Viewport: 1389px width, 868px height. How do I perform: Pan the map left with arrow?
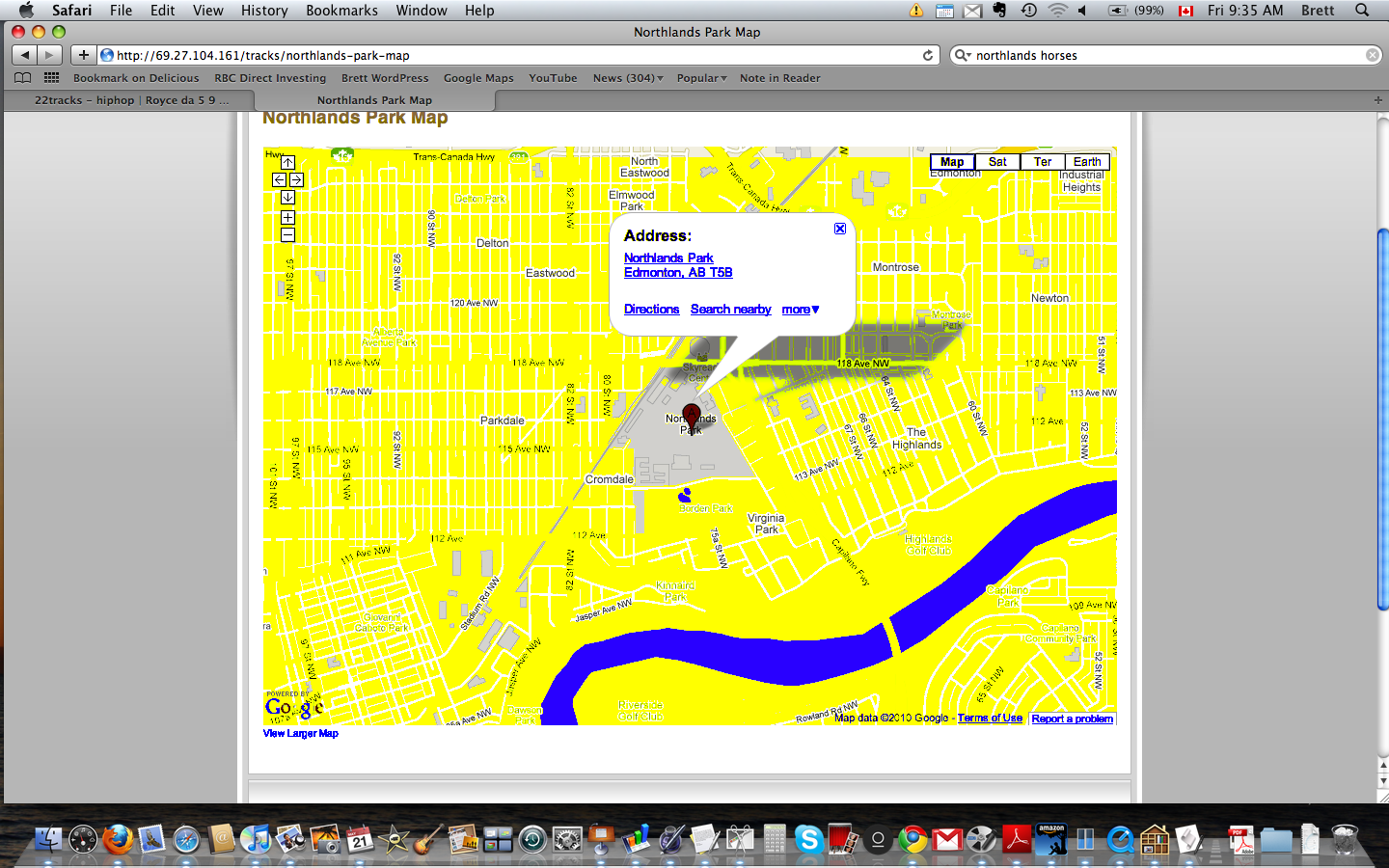point(279,180)
